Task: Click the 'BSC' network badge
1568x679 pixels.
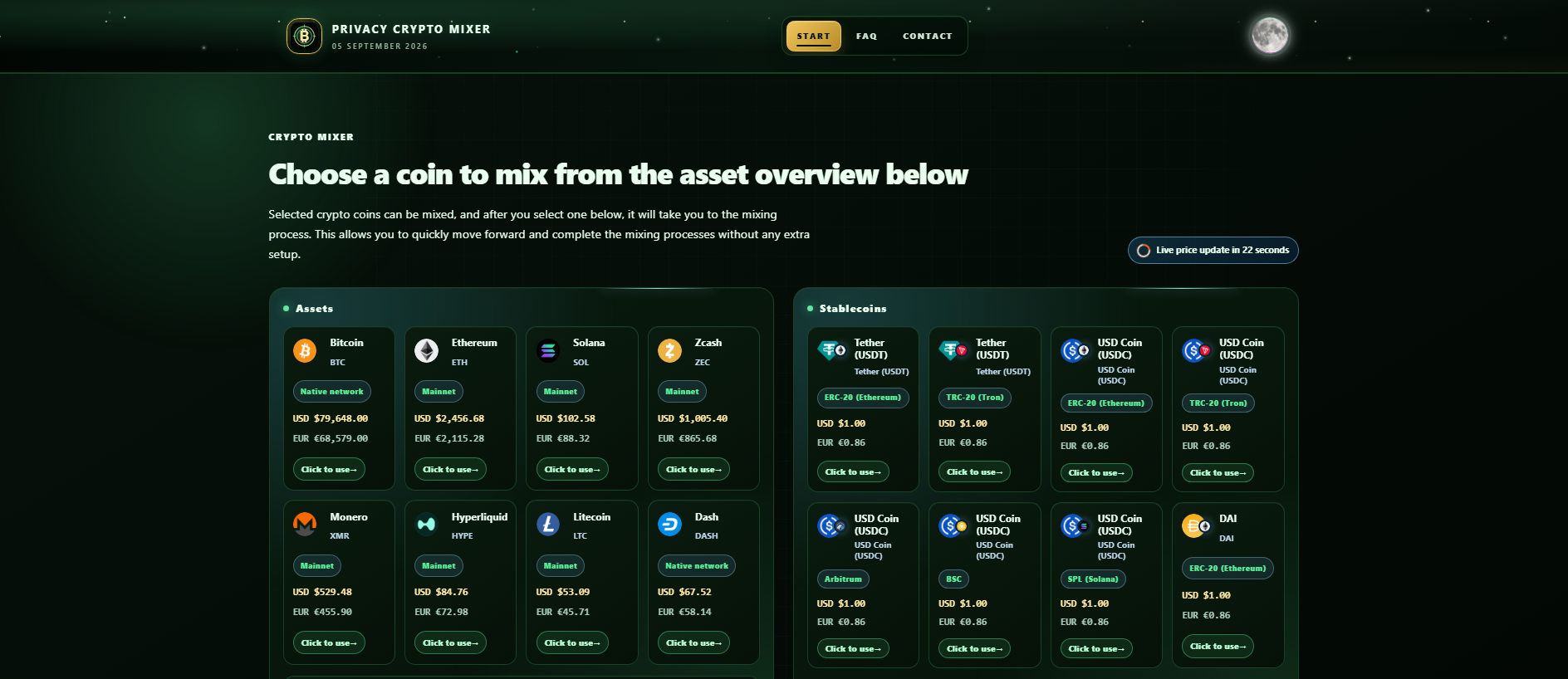Action: 953,579
